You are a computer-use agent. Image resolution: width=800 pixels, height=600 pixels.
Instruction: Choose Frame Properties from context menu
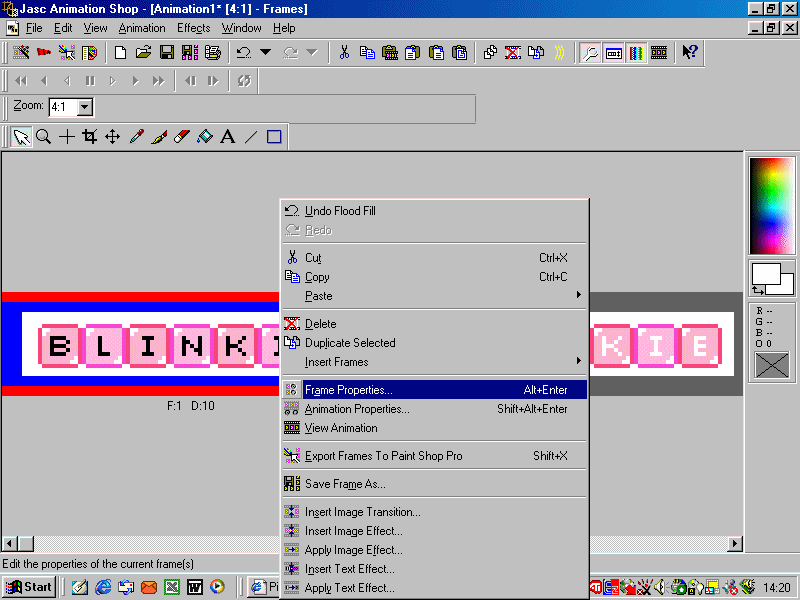coord(435,390)
